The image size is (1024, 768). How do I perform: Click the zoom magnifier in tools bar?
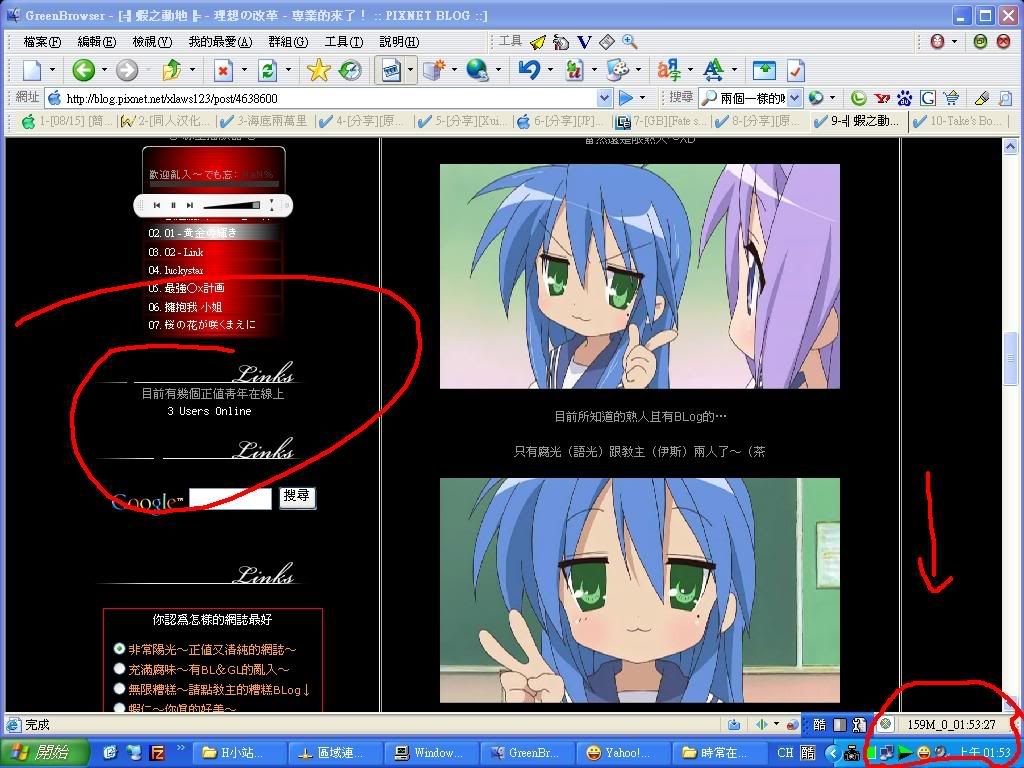tap(630, 42)
